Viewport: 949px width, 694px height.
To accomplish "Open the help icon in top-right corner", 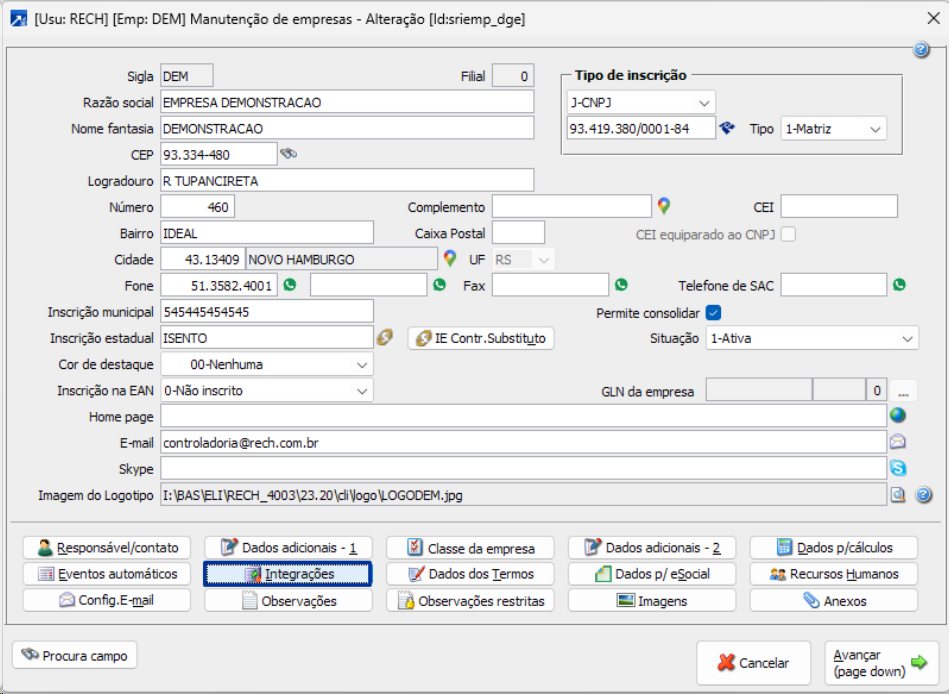I will click(x=921, y=51).
